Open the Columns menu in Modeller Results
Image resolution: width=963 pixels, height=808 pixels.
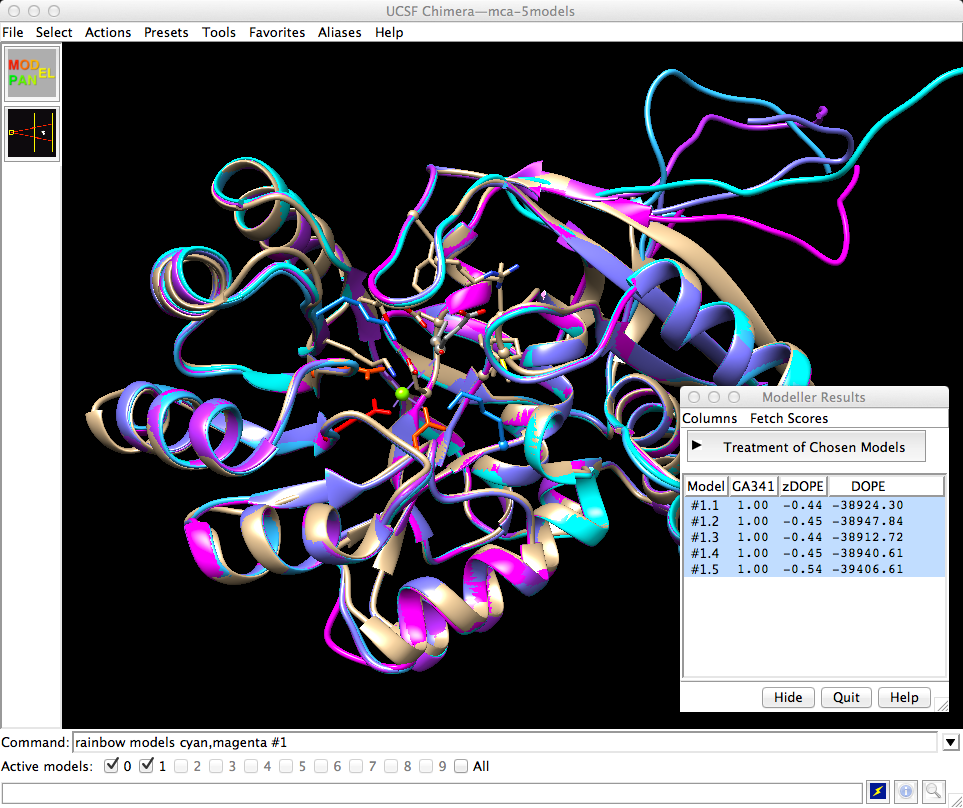coord(709,418)
